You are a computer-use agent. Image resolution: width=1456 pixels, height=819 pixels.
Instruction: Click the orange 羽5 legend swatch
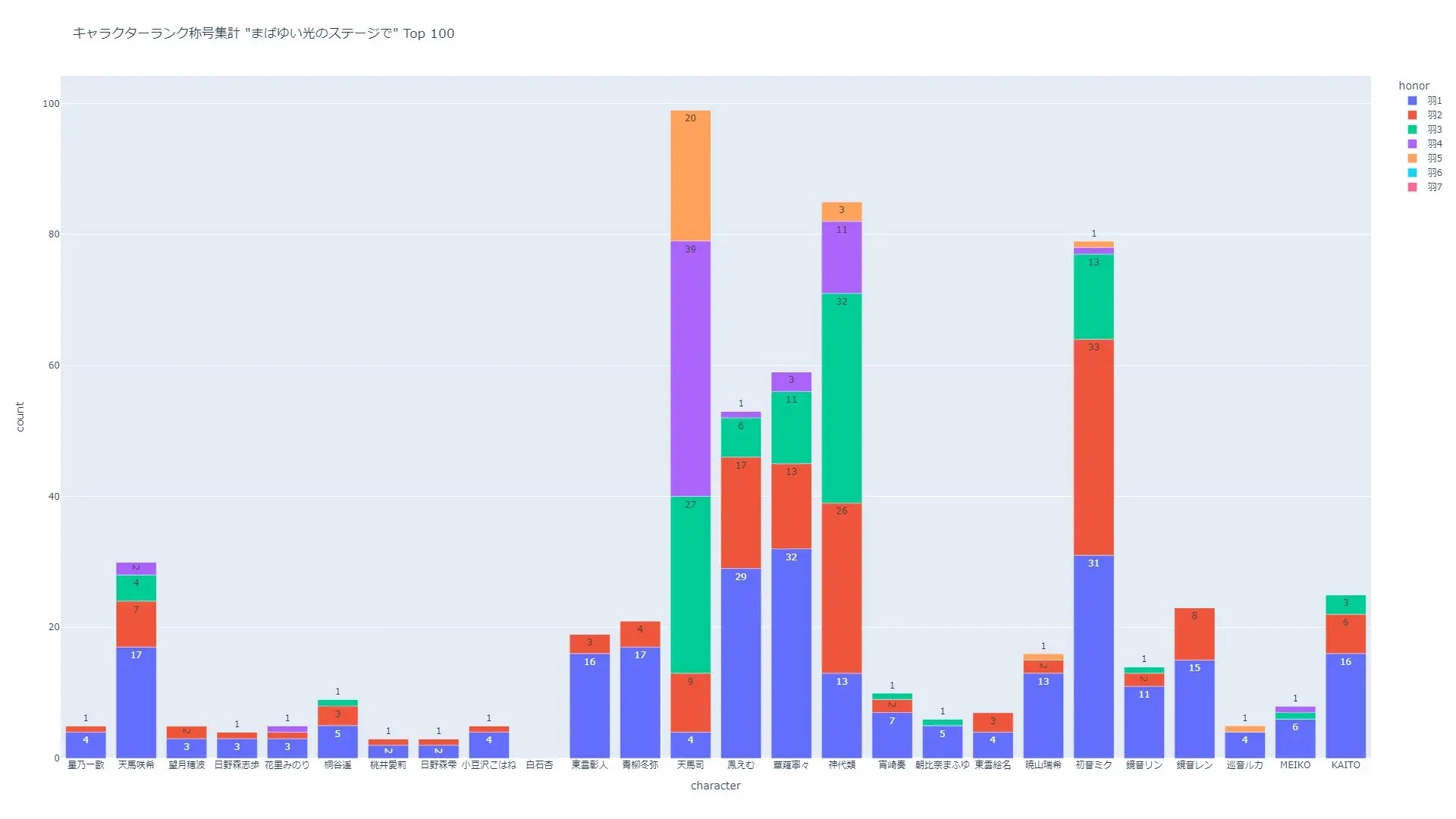[1413, 158]
